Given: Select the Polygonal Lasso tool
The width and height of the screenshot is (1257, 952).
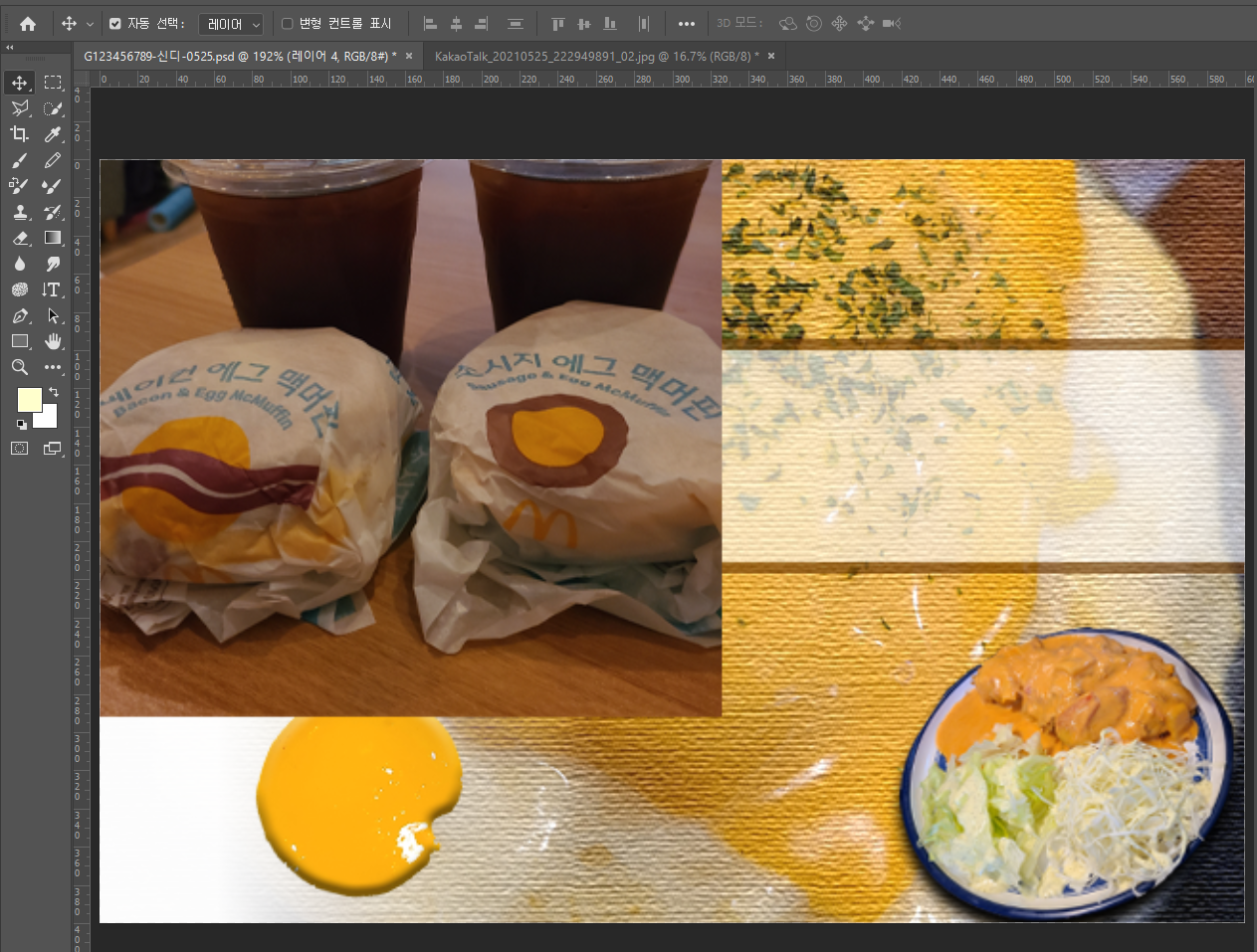Looking at the screenshot, I should coord(19,108).
